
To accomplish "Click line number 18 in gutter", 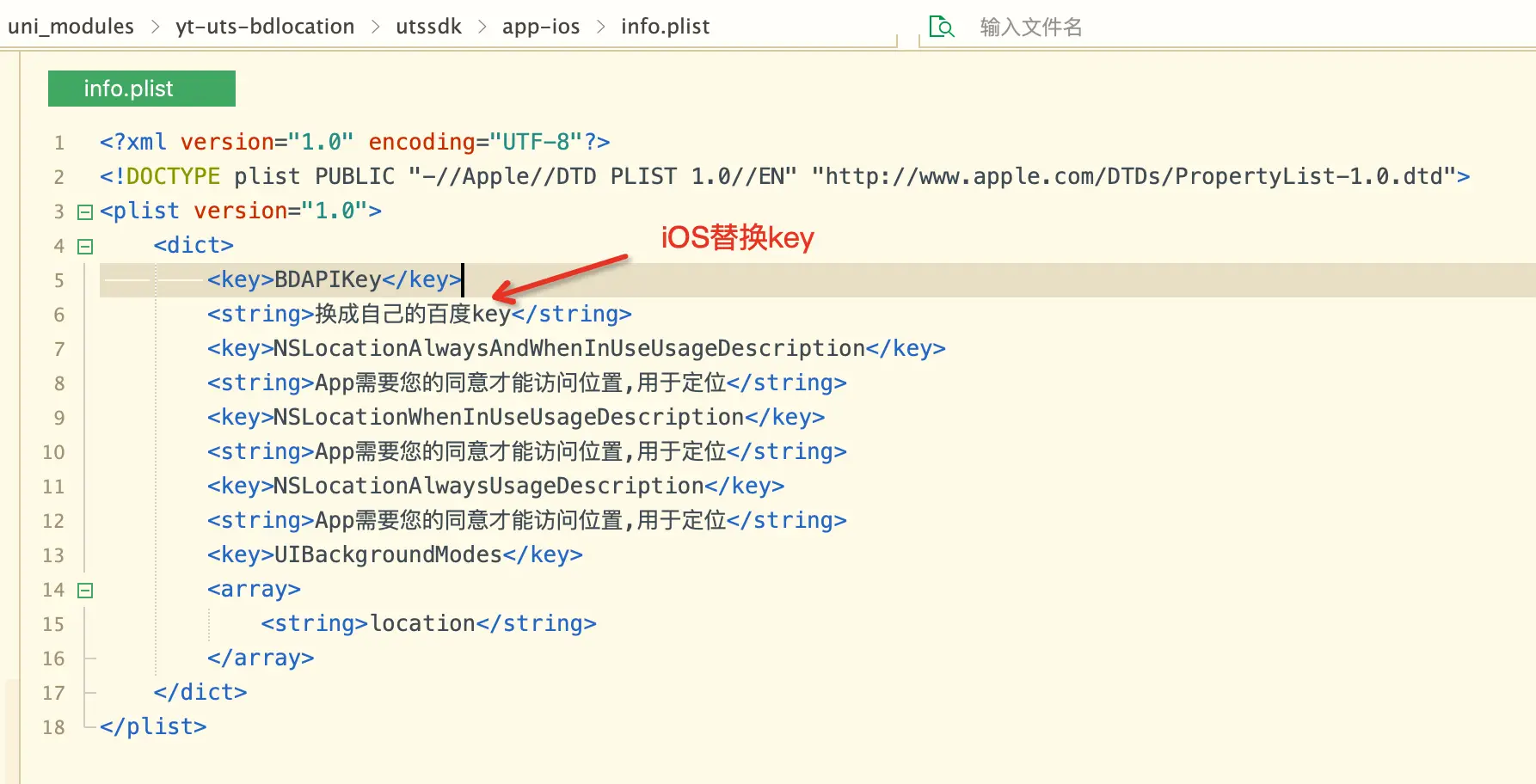I will 53,727.
